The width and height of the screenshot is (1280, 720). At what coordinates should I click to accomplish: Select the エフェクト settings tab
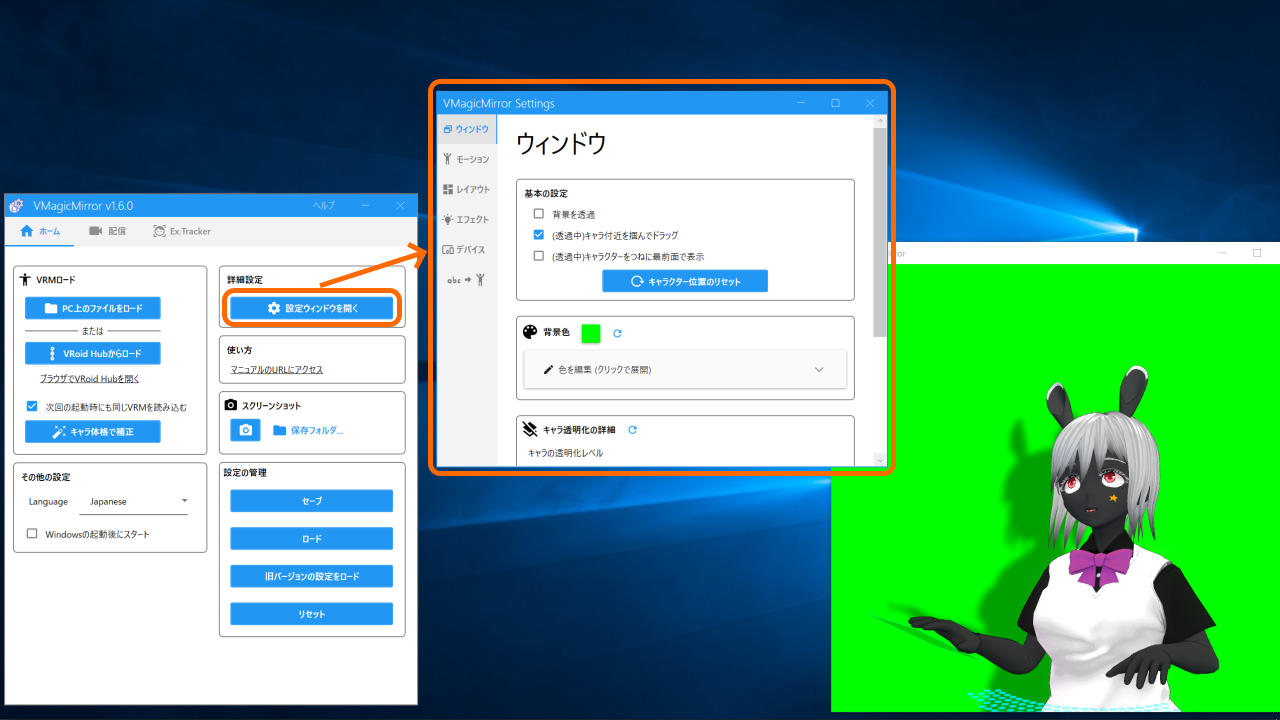tap(466, 219)
